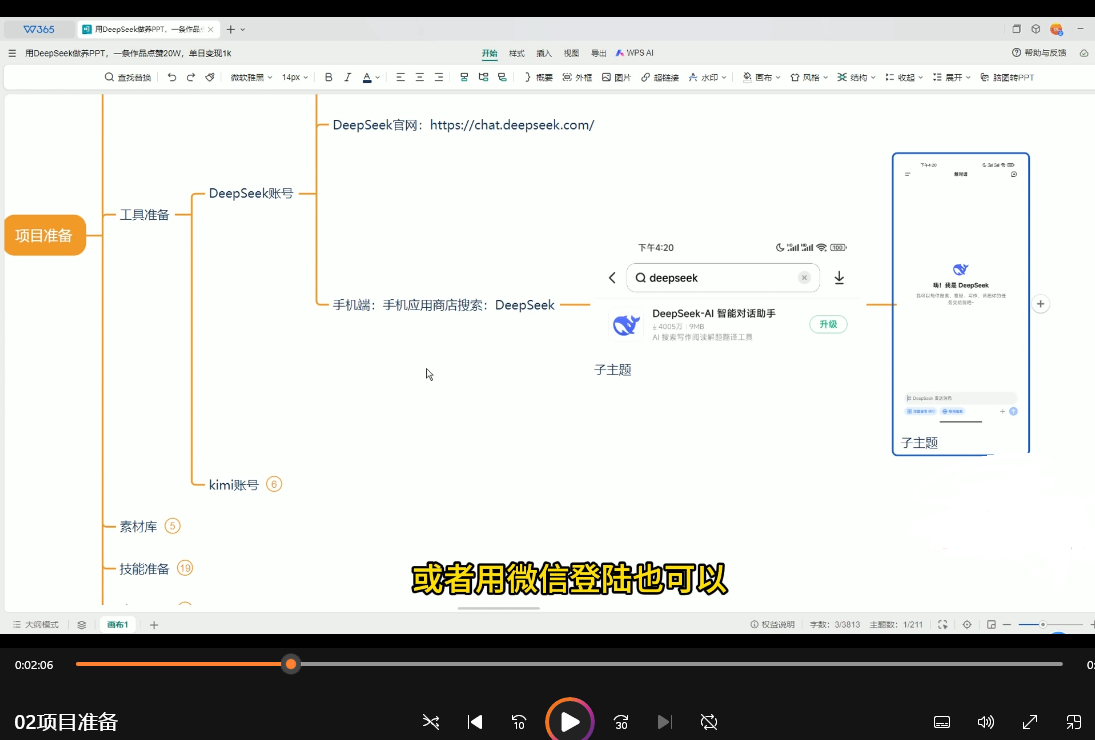Open WPS AI
The image size is (1095, 740).
point(634,53)
